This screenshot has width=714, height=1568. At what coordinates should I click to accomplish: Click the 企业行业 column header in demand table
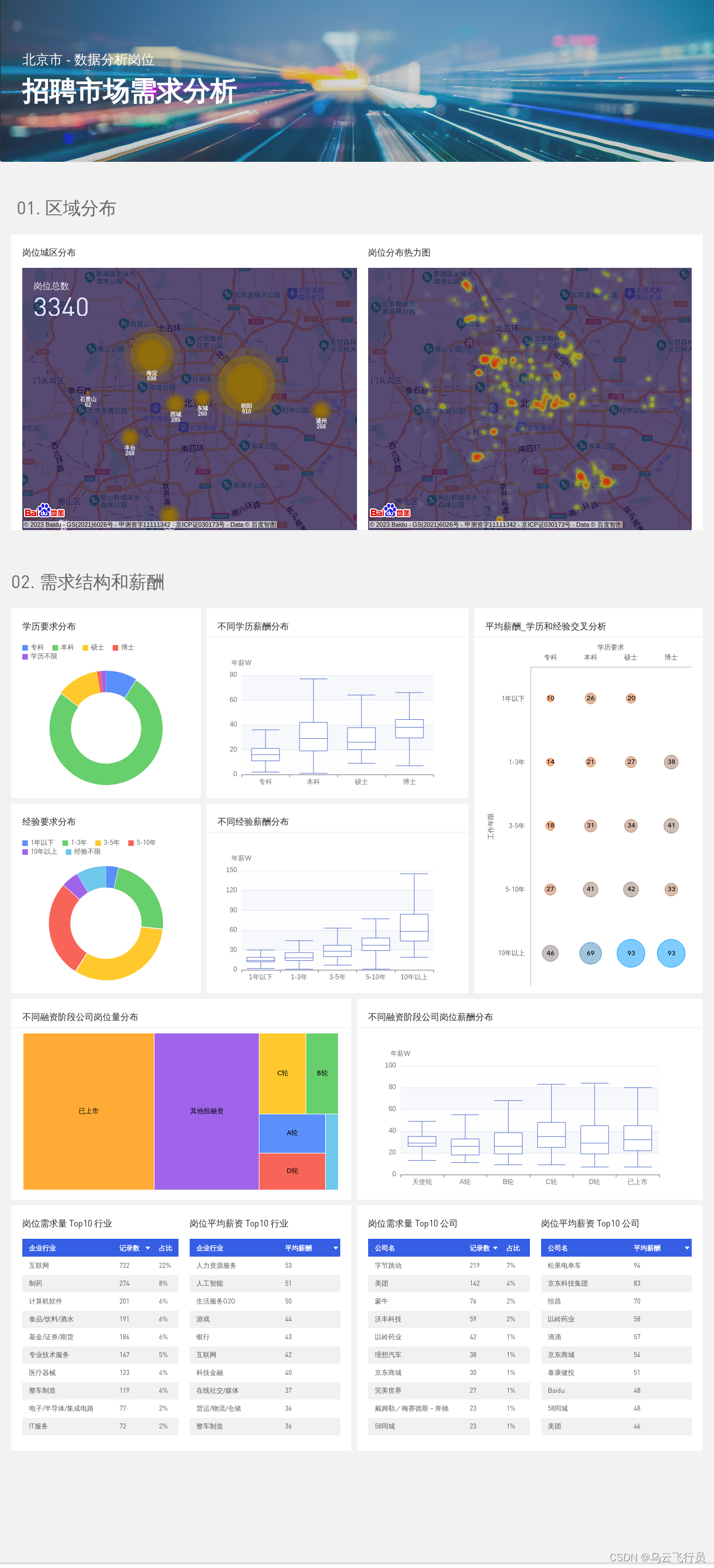(42, 1248)
